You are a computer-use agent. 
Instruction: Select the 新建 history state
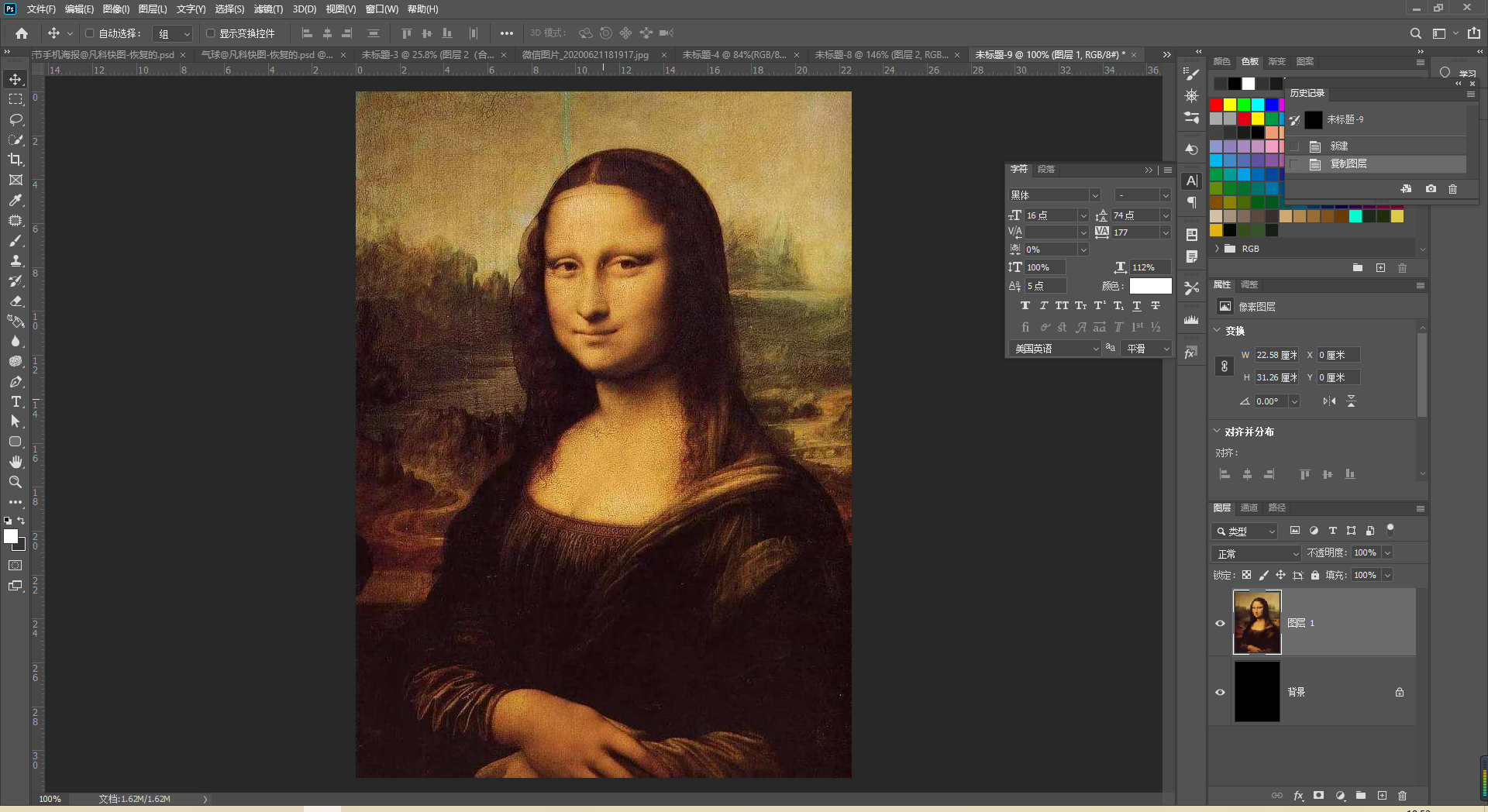pyautogui.click(x=1376, y=146)
